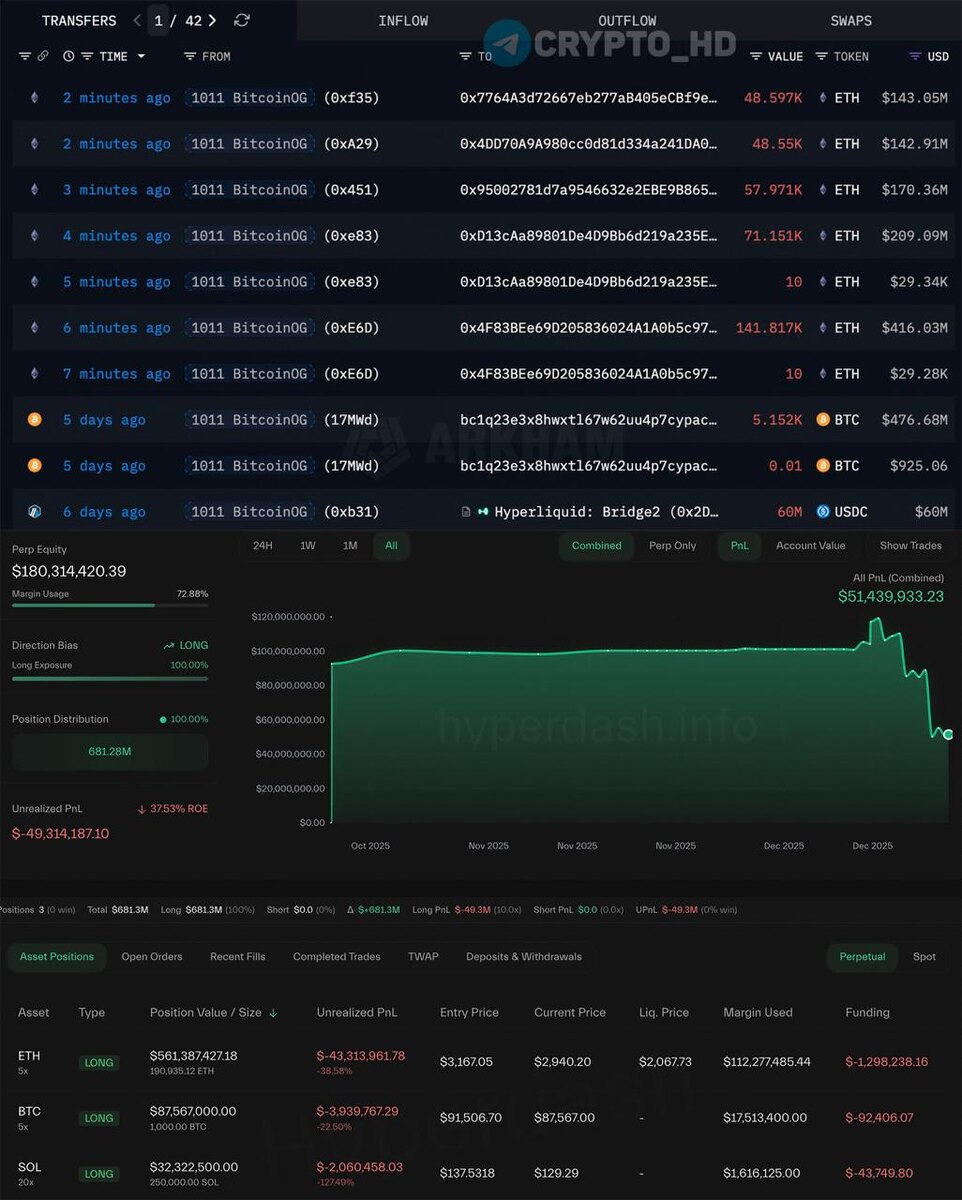This screenshot has height=1200, width=962.
Task: Open recipient address 0x95002781d7a9546632e2EBE9B865
Action: (589, 190)
